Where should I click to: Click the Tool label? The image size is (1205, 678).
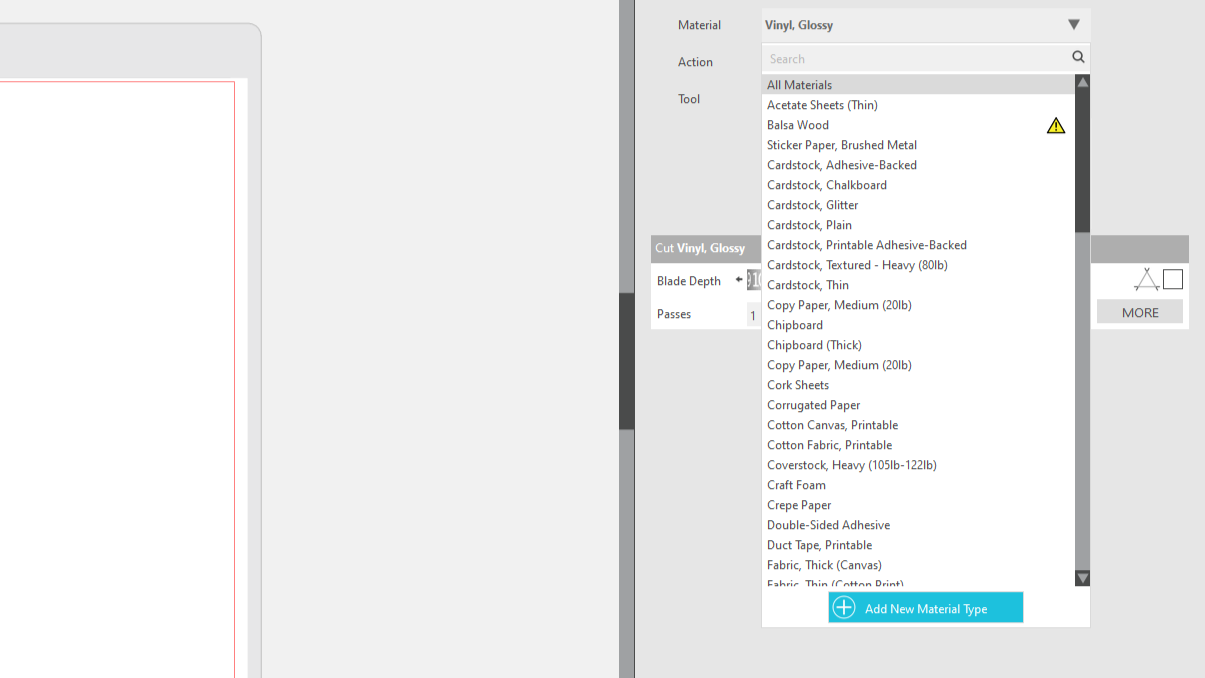tap(689, 99)
